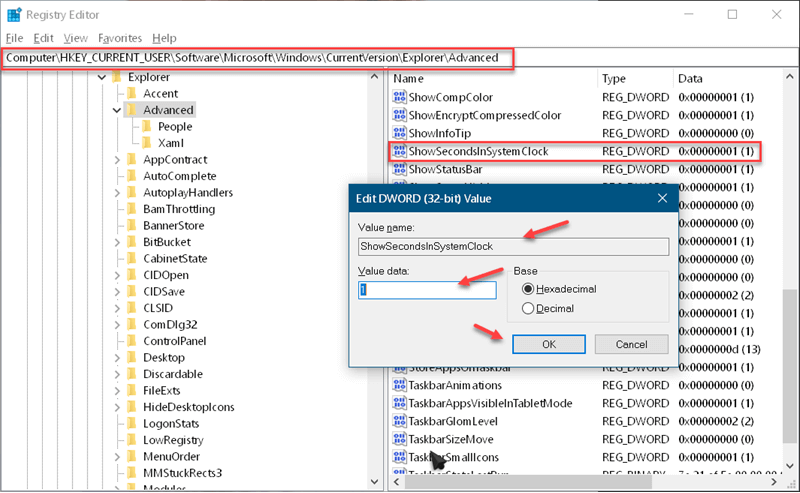Screen dimensions: 800x493
Task: Click the TaskbarSizeMove value icon
Action: coord(399,439)
